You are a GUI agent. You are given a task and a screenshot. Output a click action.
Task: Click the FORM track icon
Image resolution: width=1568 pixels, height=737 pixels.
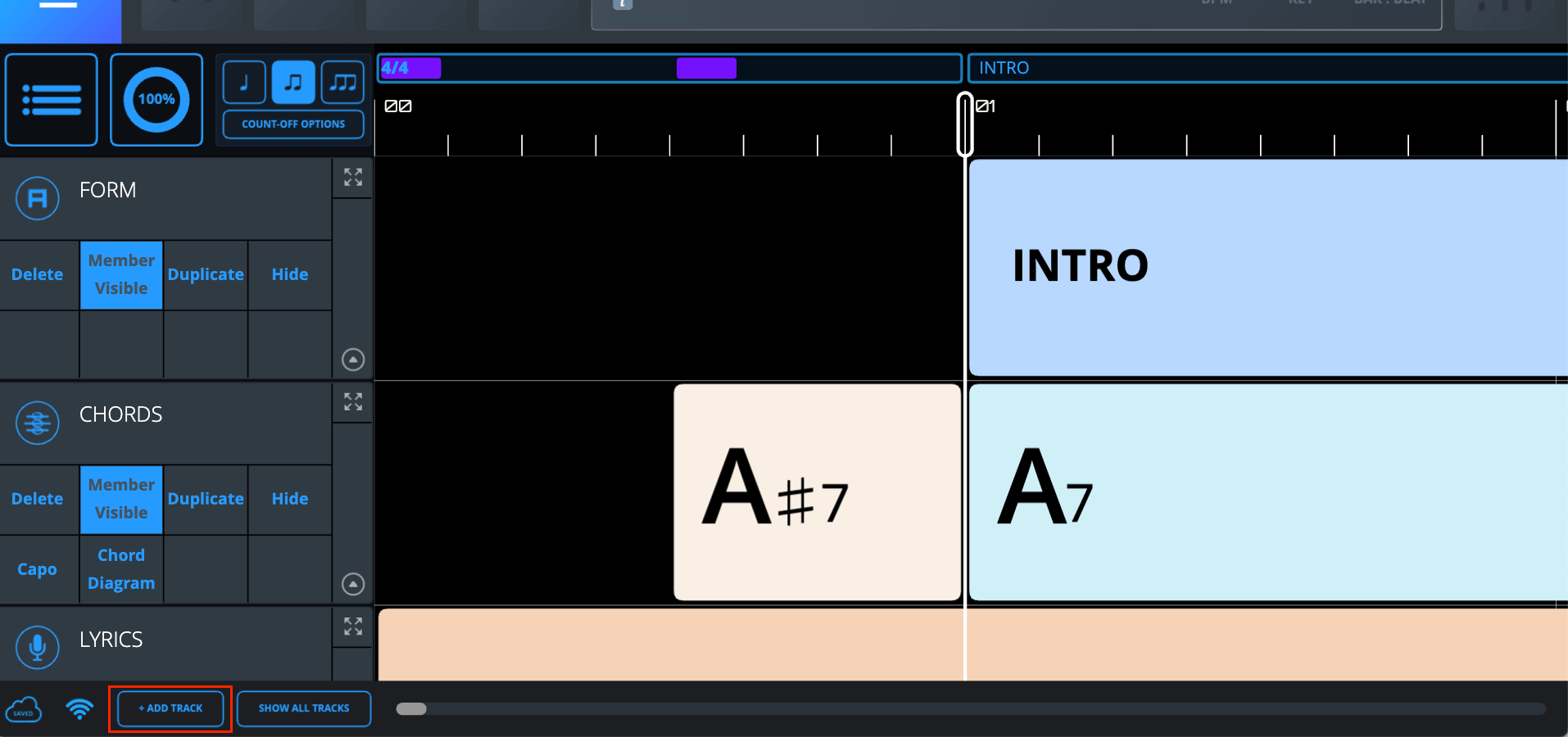(38, 198)
